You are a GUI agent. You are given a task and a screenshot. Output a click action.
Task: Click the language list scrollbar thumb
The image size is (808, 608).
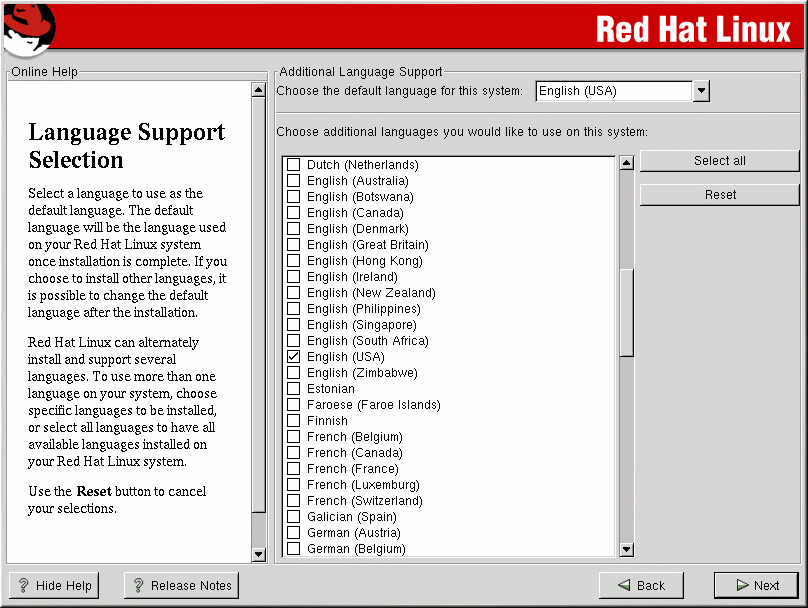click(x=627, y=310)
